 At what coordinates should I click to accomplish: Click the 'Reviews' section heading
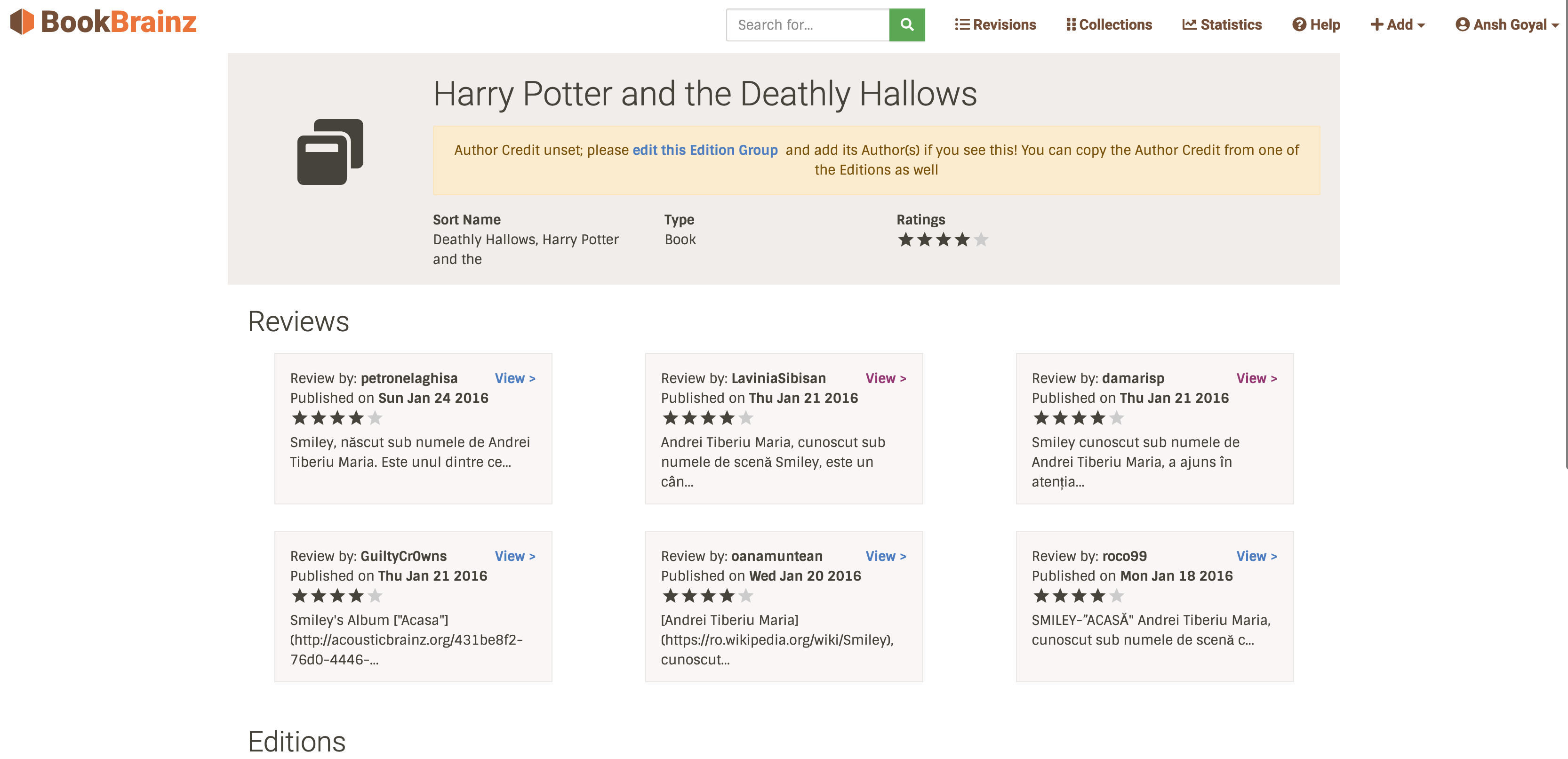pos(298,321)
